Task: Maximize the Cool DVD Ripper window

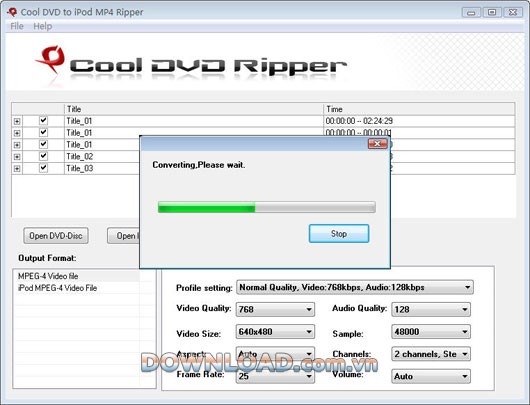Action: coord(492,13)
